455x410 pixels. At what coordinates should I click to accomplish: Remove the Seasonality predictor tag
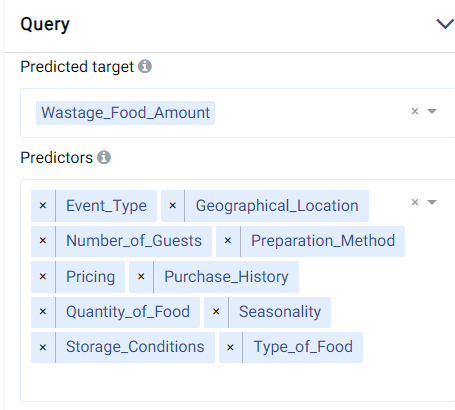216,312
